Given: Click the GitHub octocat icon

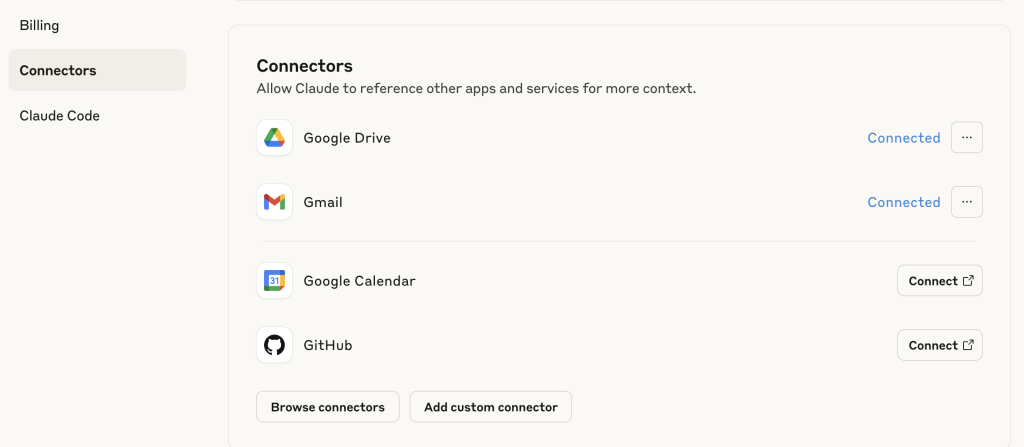Looking at the screenshot, I should (274, 345).
